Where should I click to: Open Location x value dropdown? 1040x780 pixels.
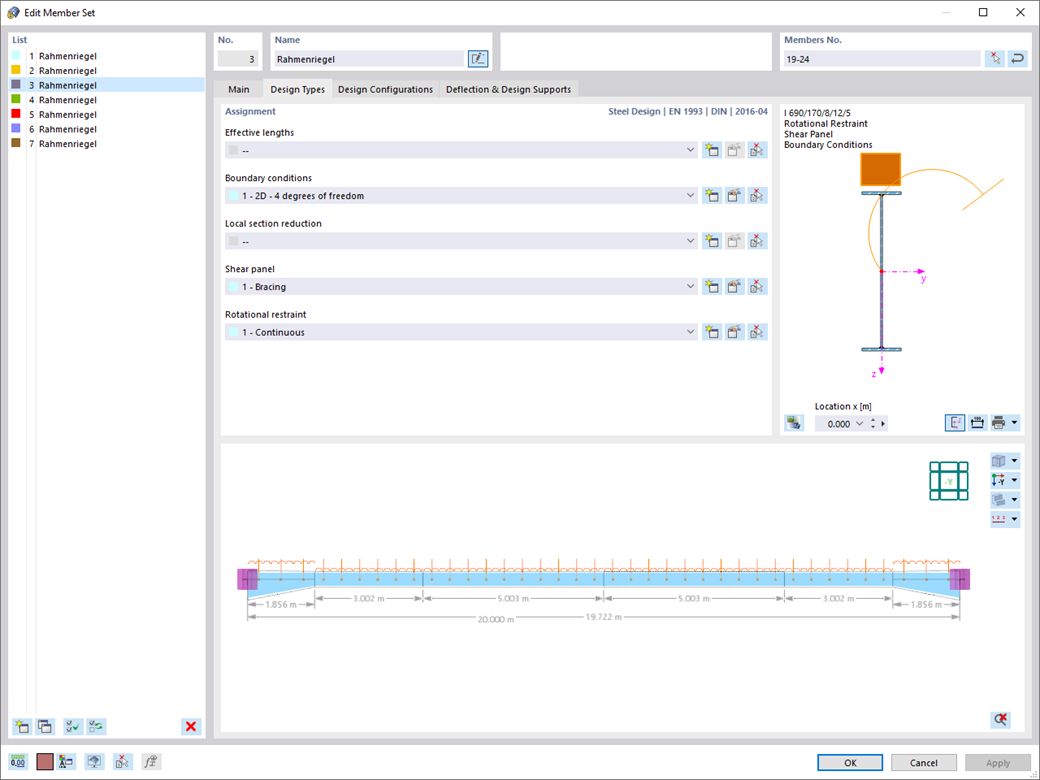click(860, 423)
